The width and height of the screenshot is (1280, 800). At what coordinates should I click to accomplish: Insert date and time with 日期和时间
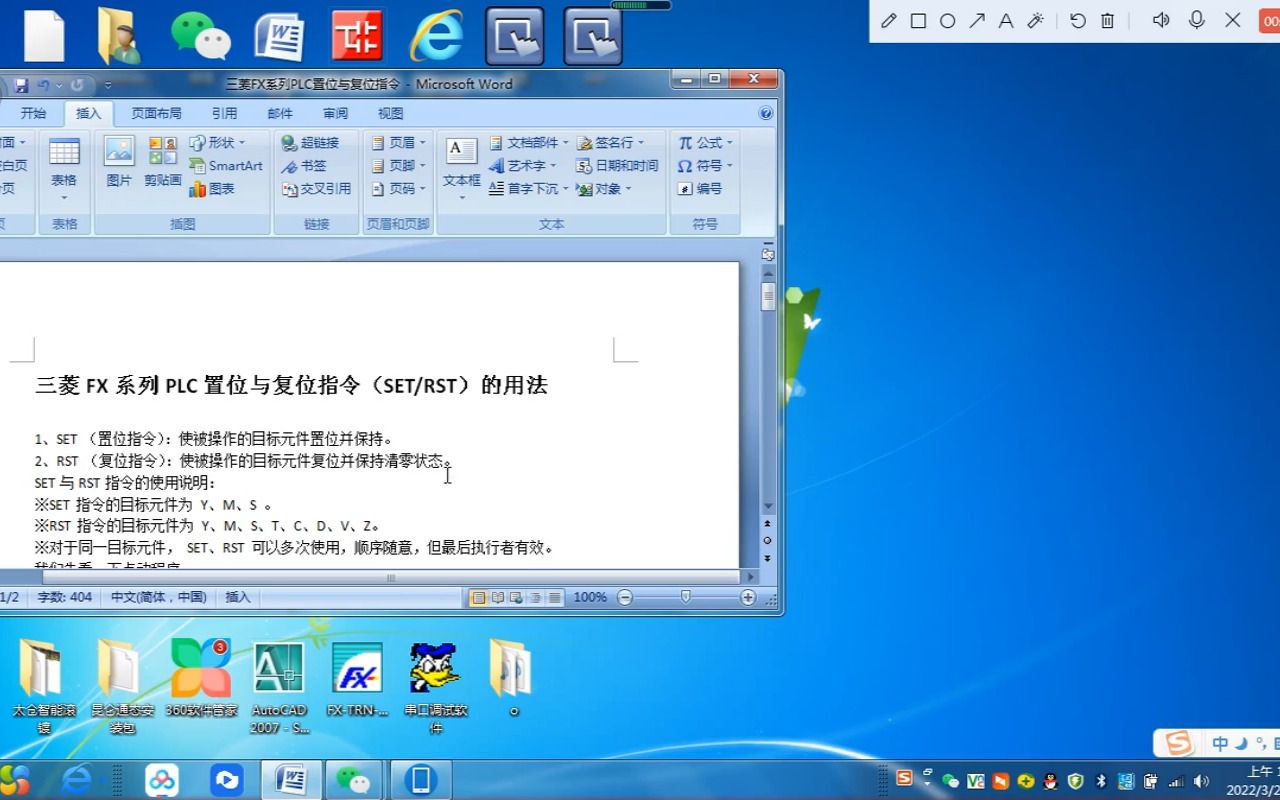[617, 166]
